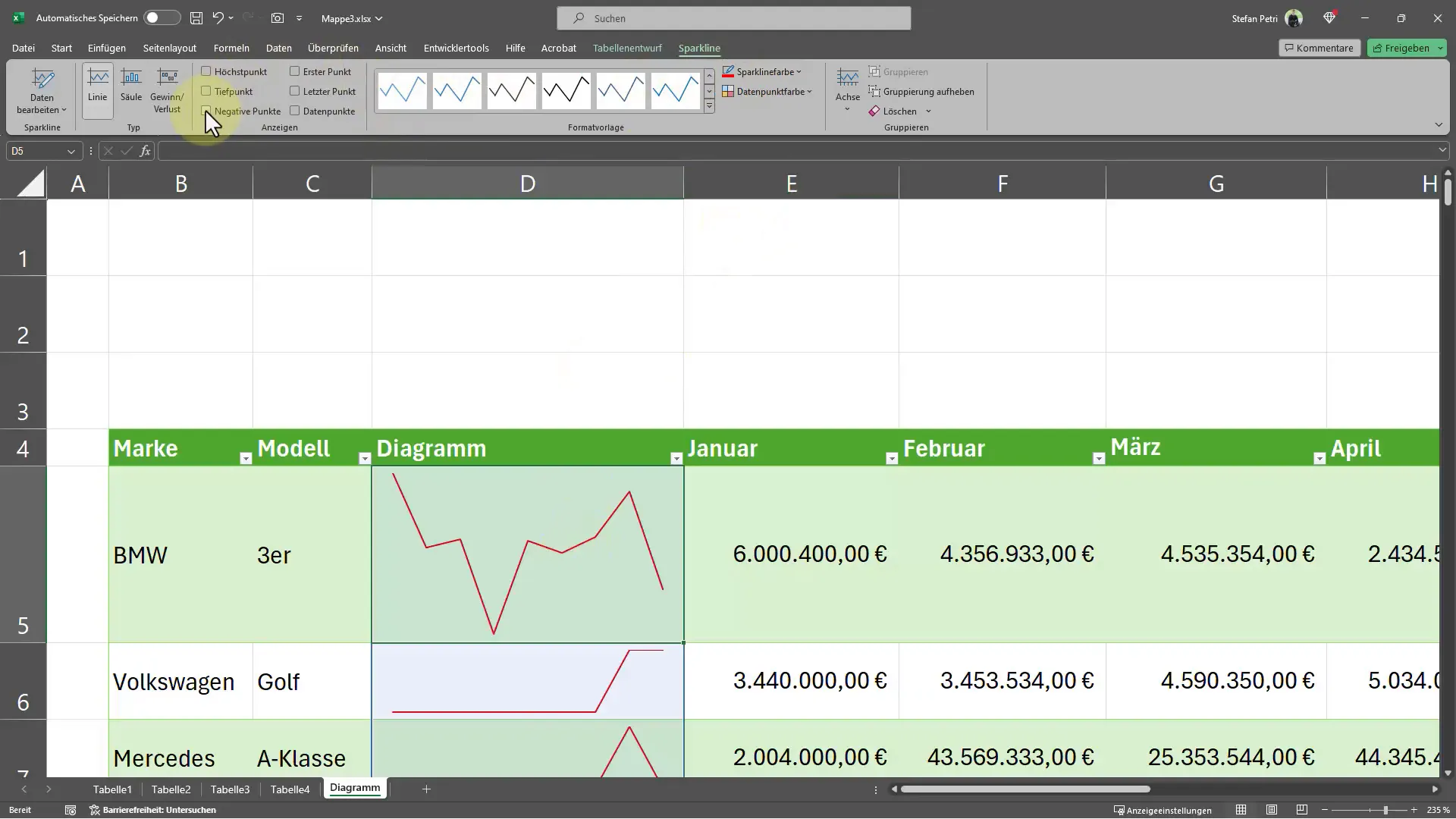The height and width of the screenshot is (819, 1456).
Task: Open the Januar column filter dropdown
Action: coord(892,458)
